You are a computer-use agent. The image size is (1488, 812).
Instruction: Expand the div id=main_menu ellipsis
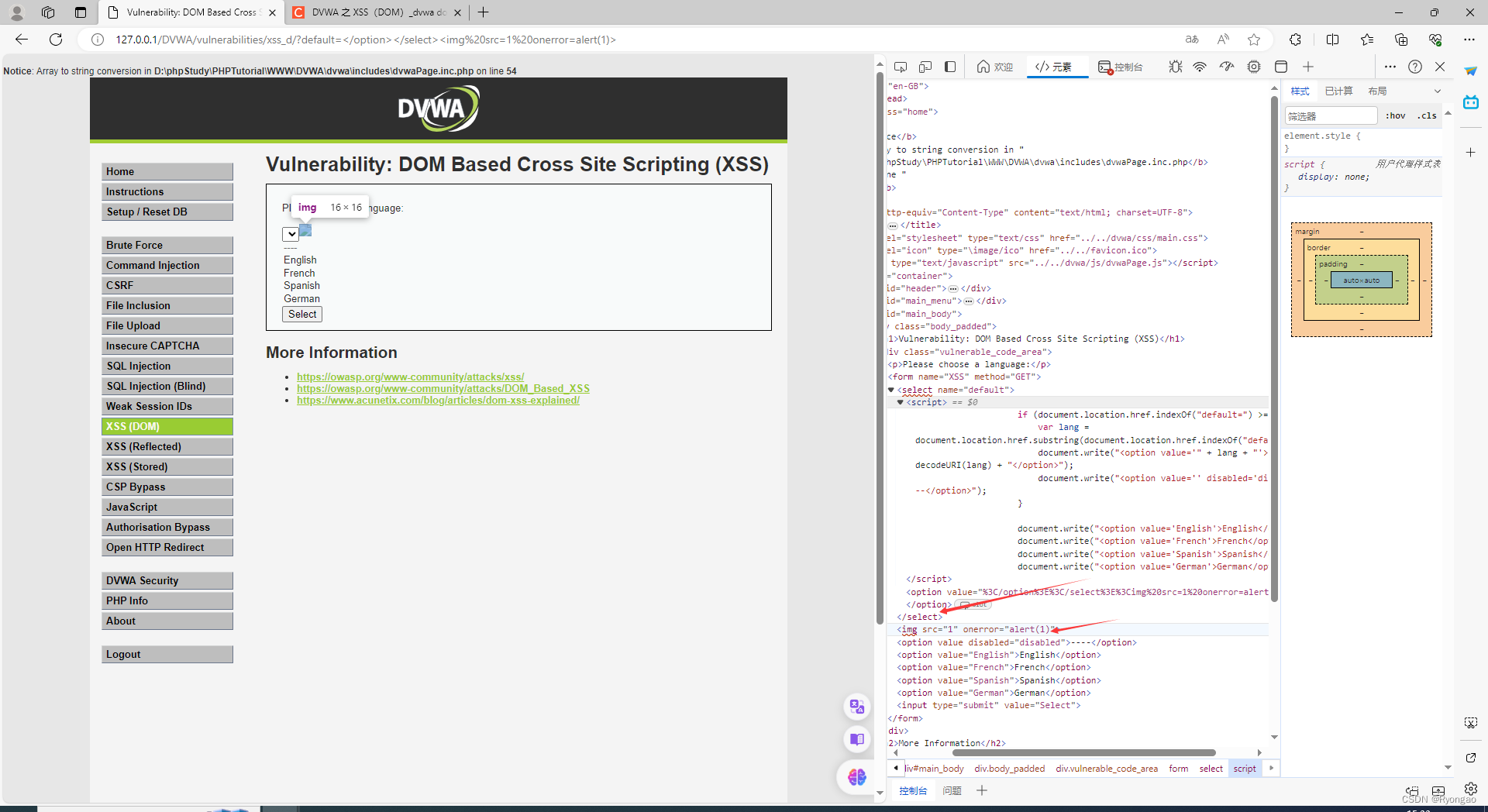(x=969, y=301)
